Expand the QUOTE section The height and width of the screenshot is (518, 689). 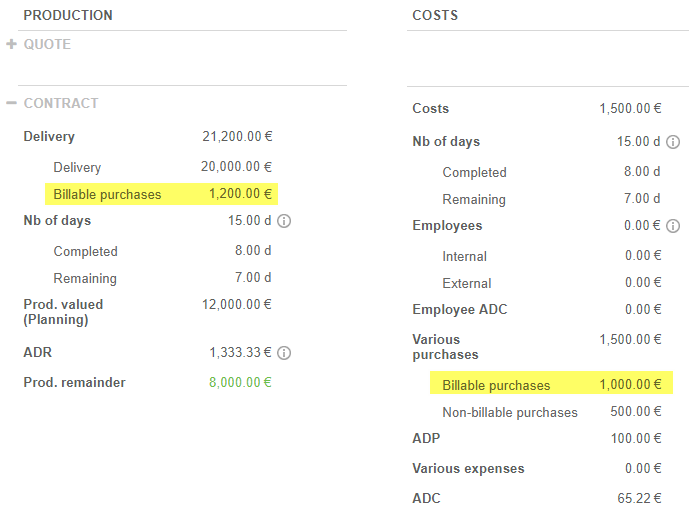tap(47, 44)
